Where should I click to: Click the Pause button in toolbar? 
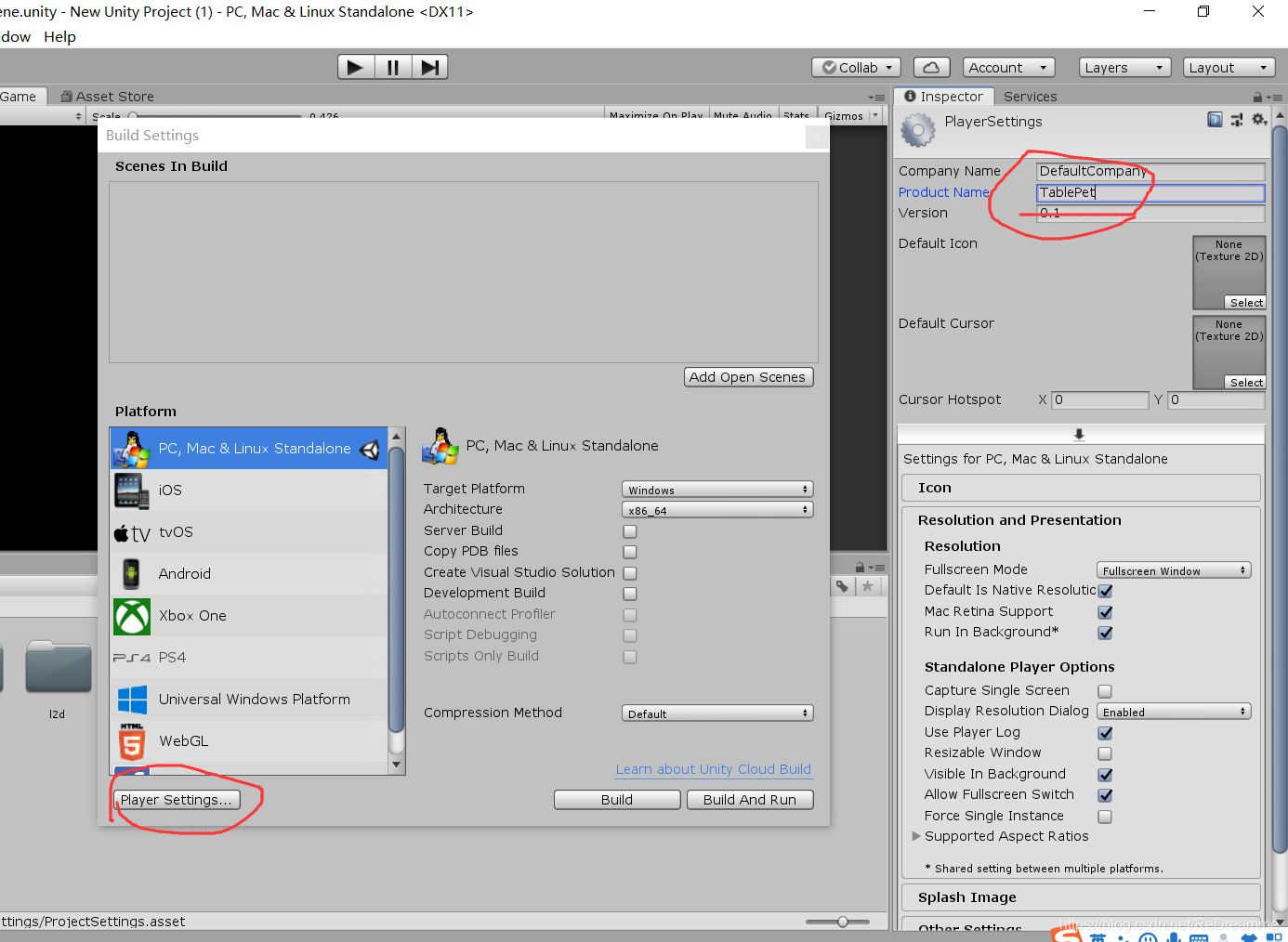click(393, 67)
